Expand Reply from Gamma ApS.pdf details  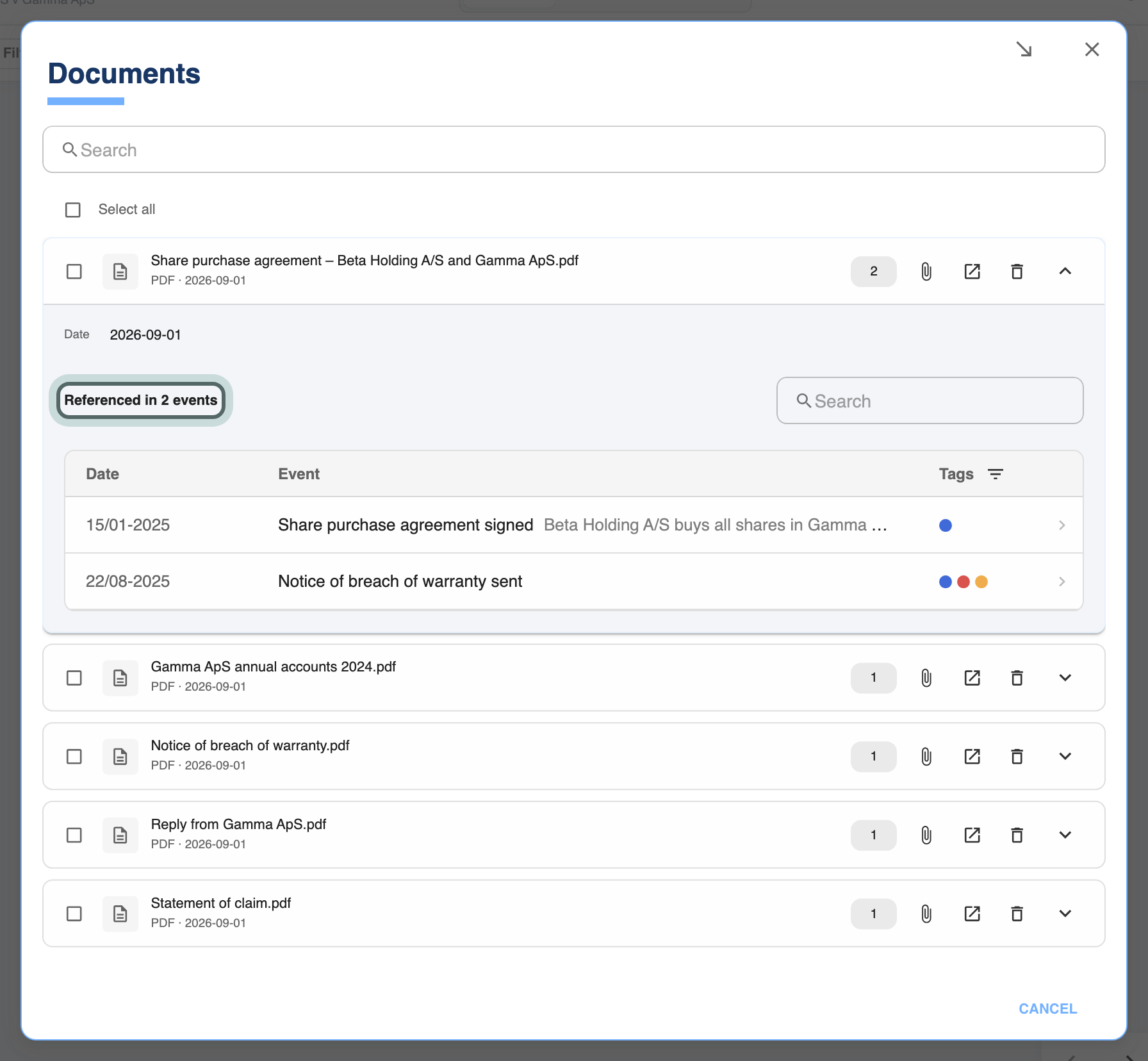click(x=1065, y=835)
